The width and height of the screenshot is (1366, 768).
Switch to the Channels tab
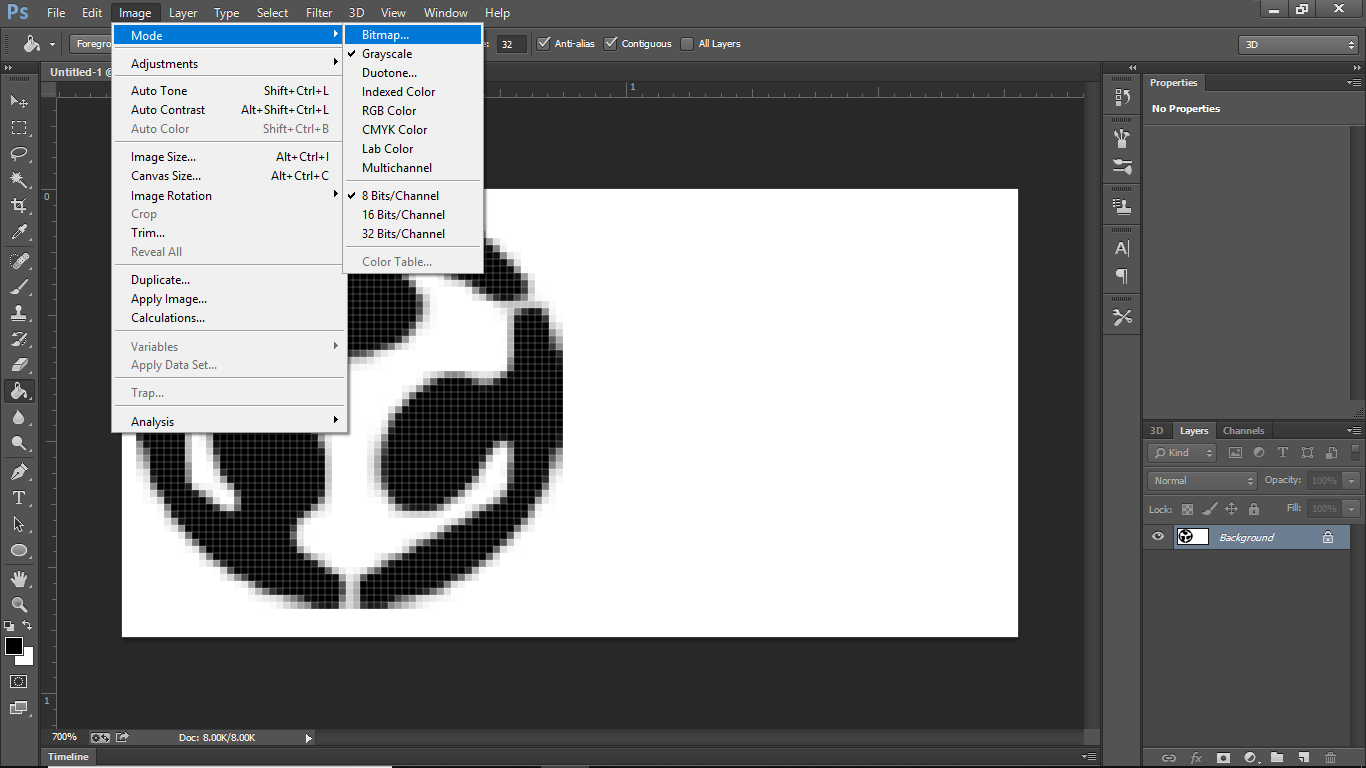(1244, 431)
